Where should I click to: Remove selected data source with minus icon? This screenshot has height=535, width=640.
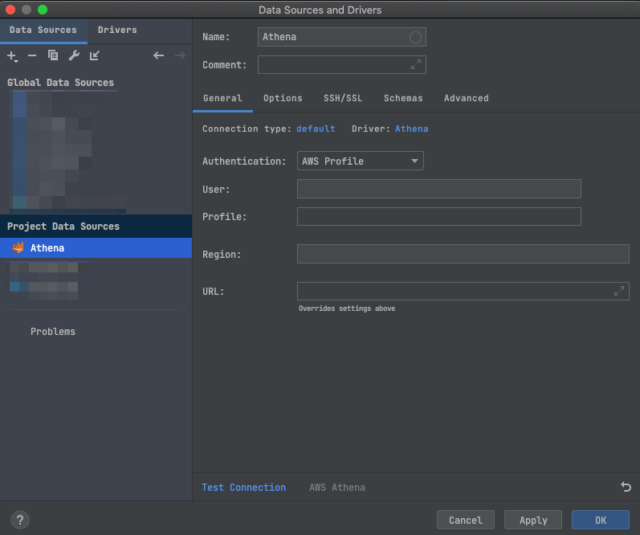(x=32, y=55)
